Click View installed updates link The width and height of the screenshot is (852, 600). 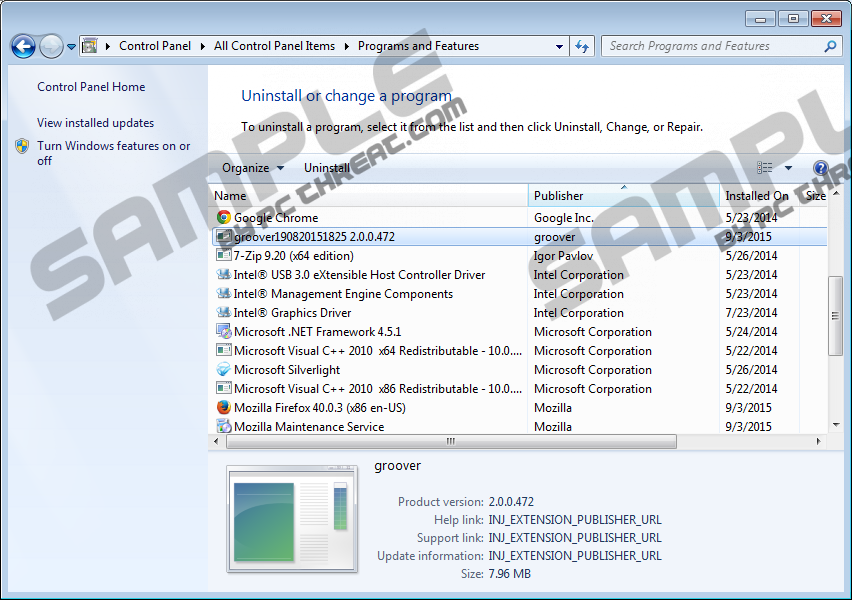point(95,123)
